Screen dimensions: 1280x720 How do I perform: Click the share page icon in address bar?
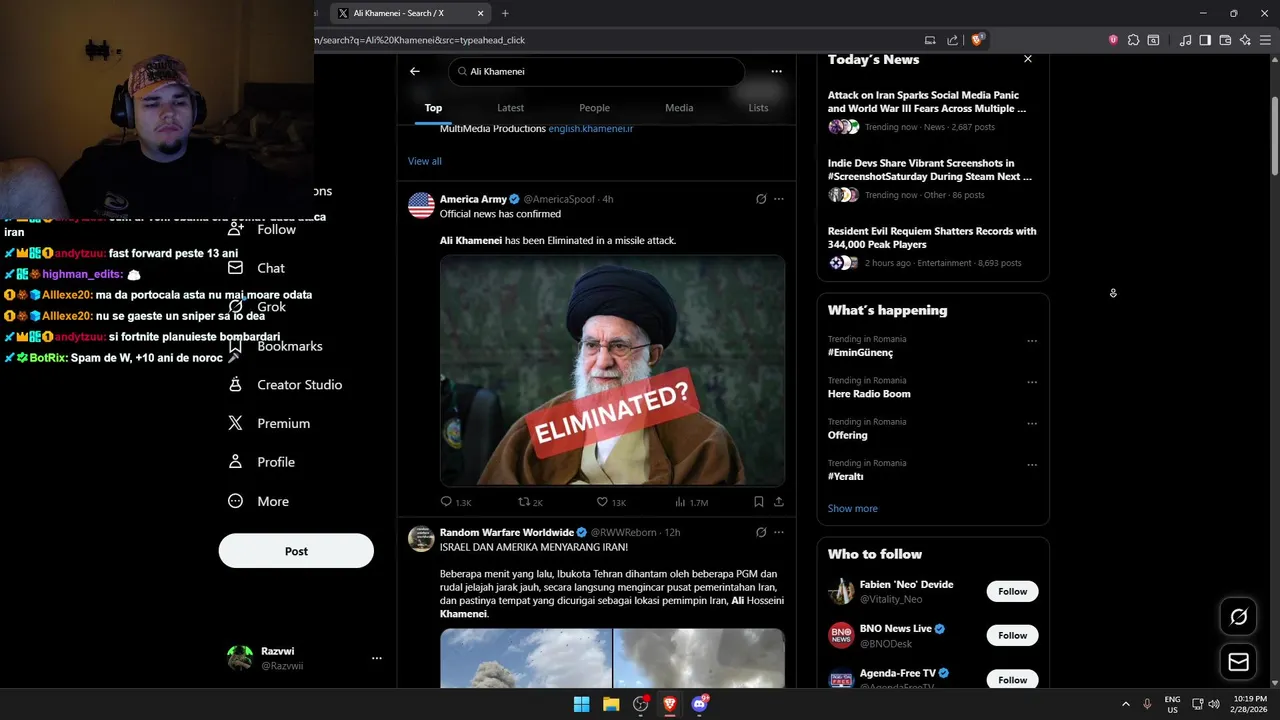(x=952, y=40)
